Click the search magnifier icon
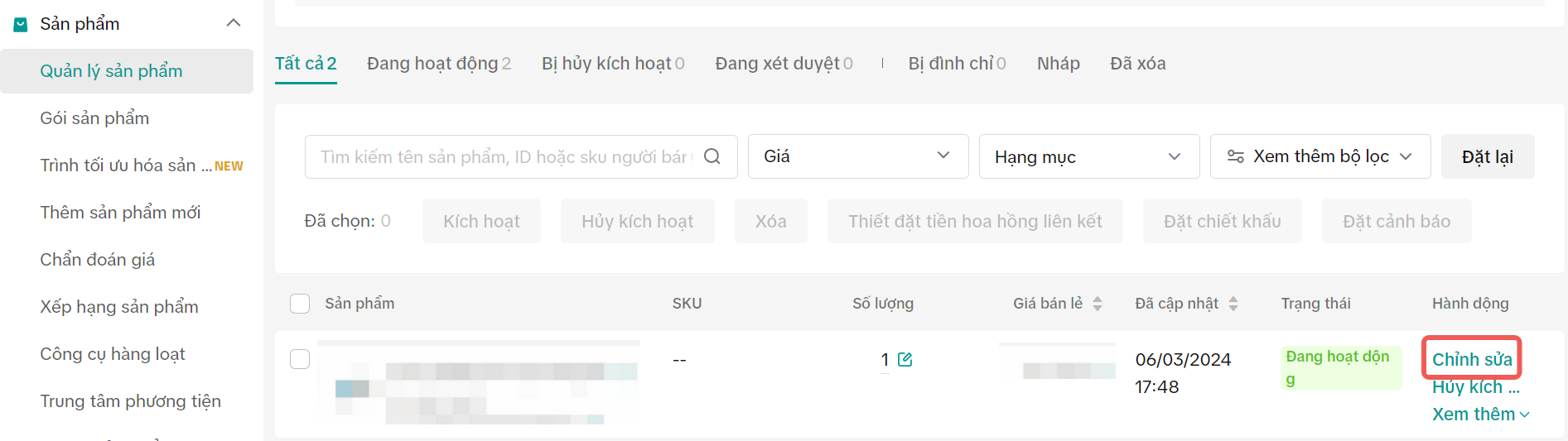Screen dimensions: 1568x441 pyautogui.click(x=712, y=156)
